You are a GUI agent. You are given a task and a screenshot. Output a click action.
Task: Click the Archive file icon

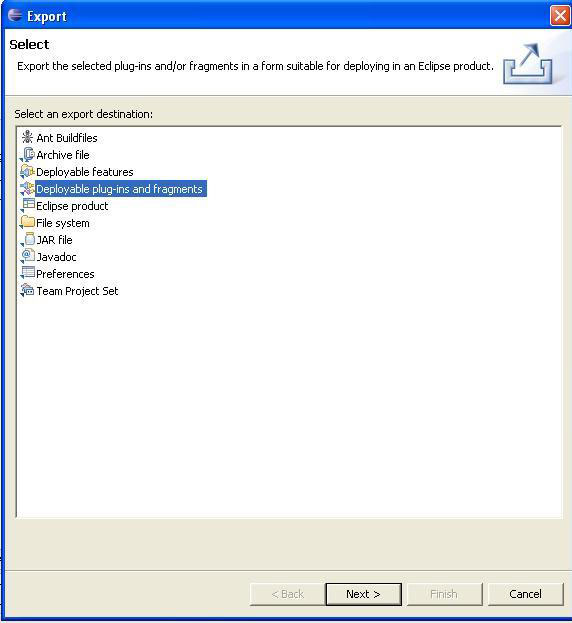point(27,155)
